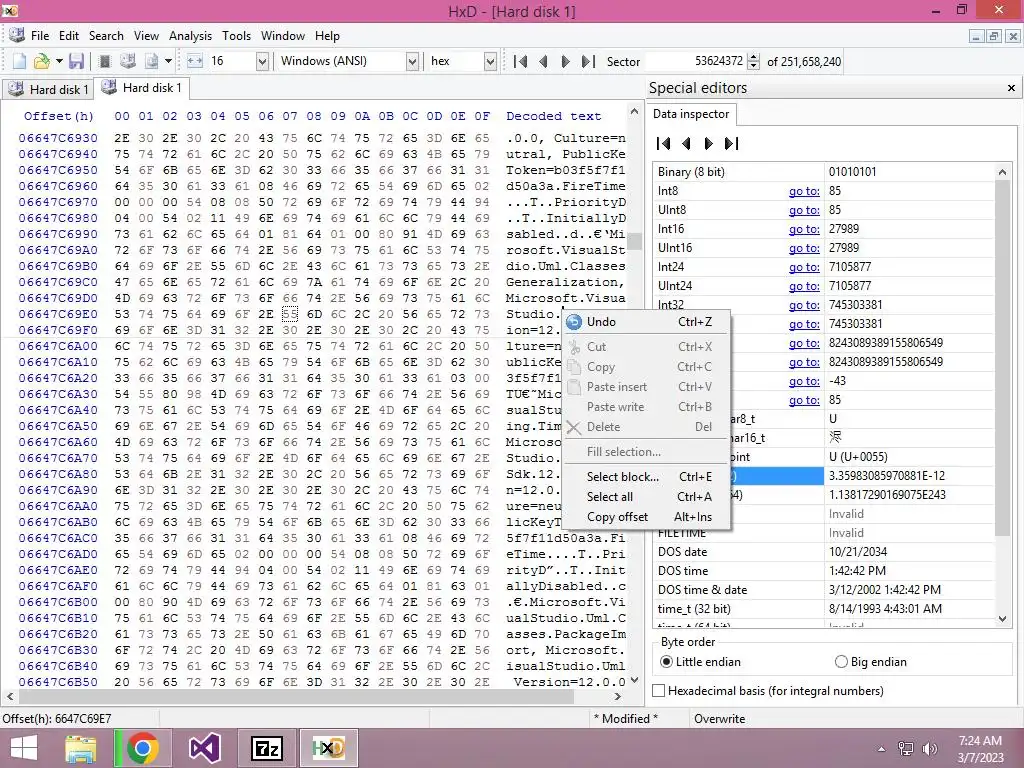Open the Window menu
Viewport: 1024px width, 768px height.
click(283, 36)
